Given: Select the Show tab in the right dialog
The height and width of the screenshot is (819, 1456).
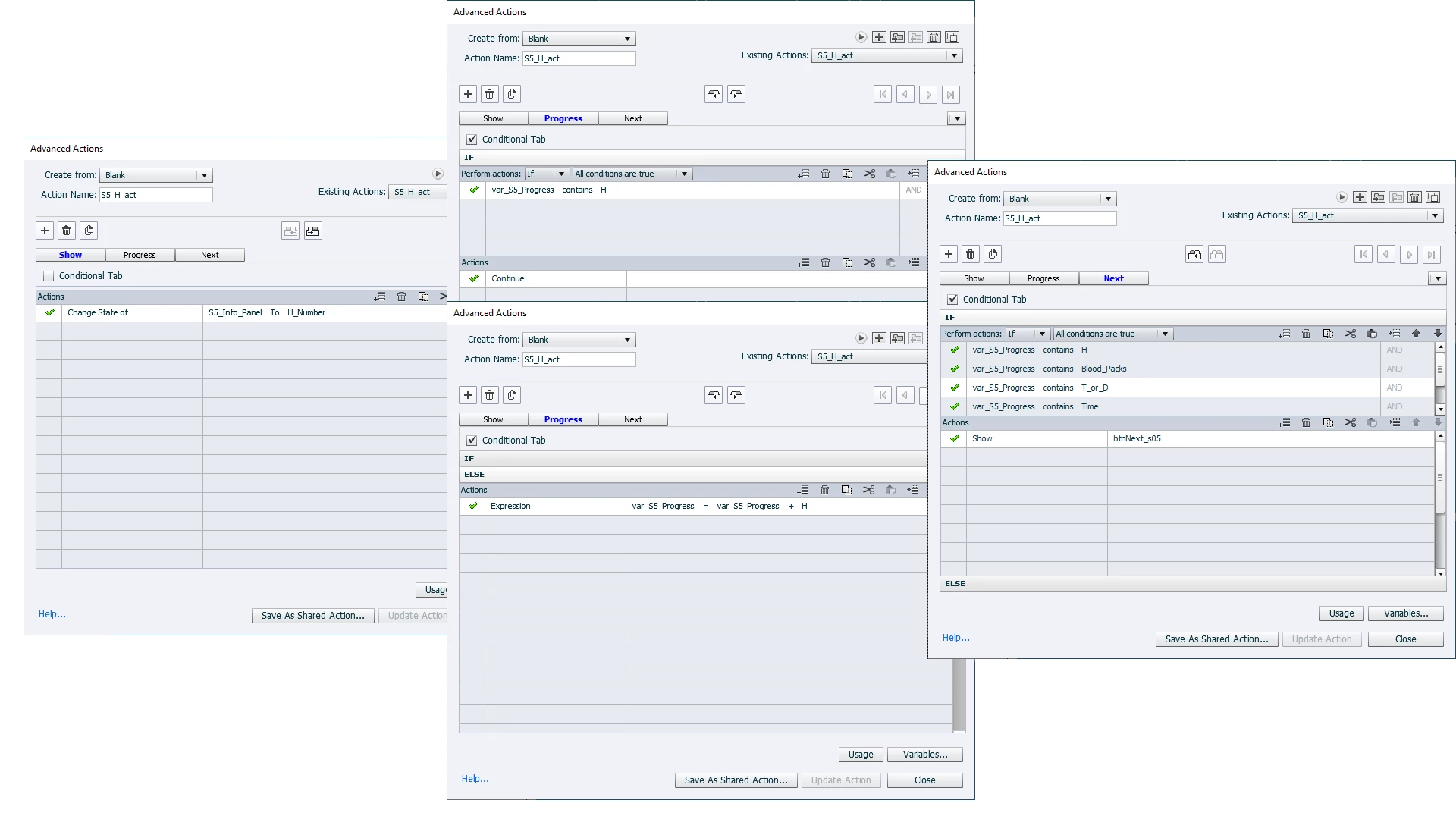Looking at the screenshot, I should tap(974, 278).
